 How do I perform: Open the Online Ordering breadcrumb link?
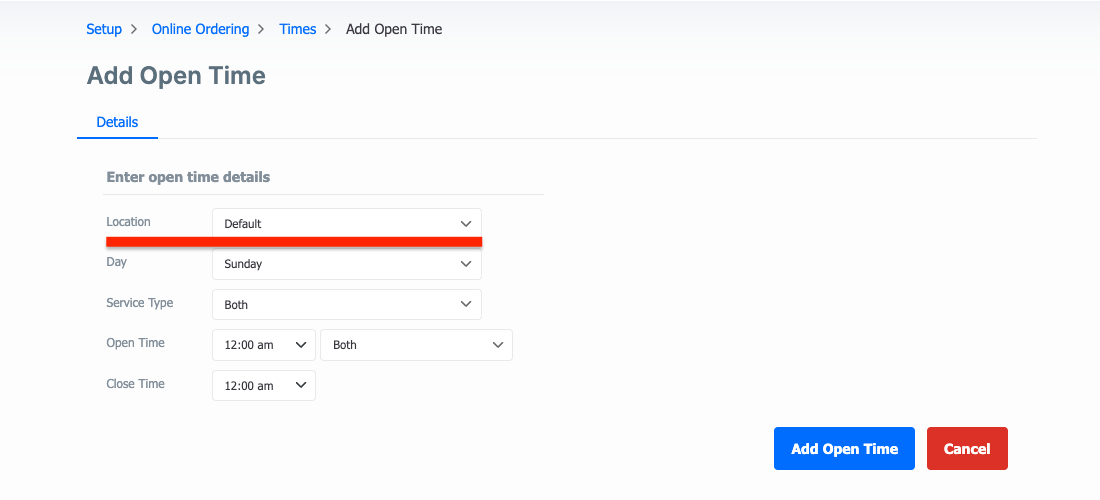click(x=201, y=29)
